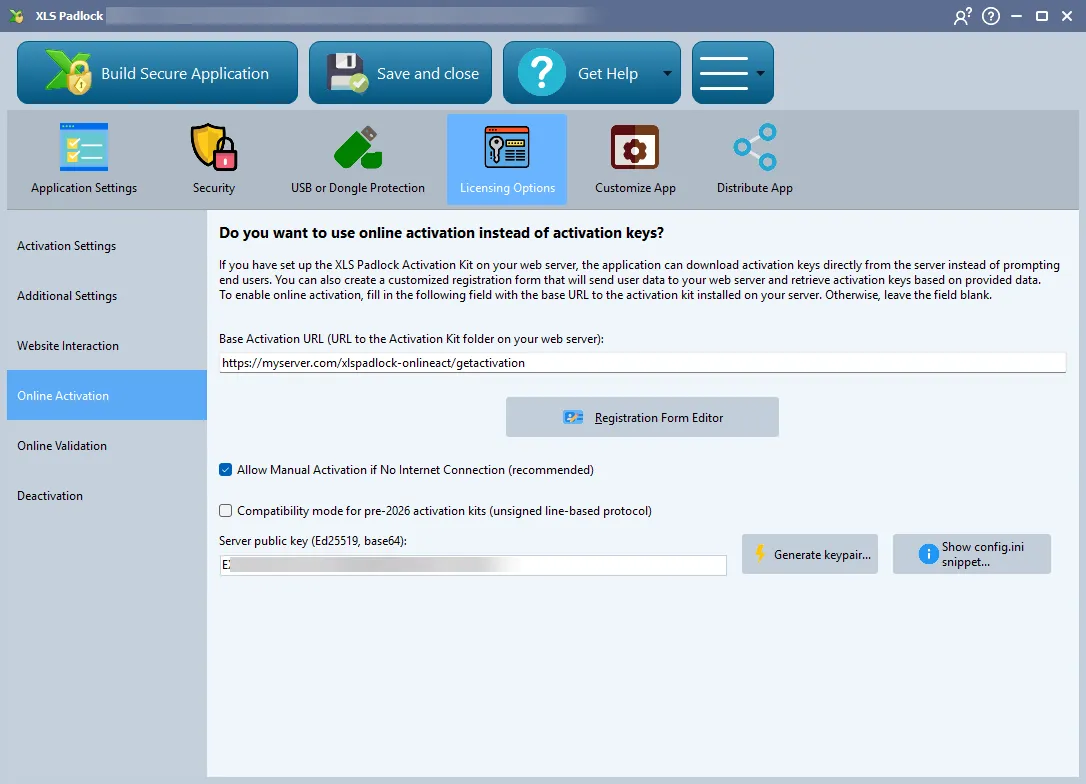
Task: Open USB or Dongle Protection section
Action: 358,159
